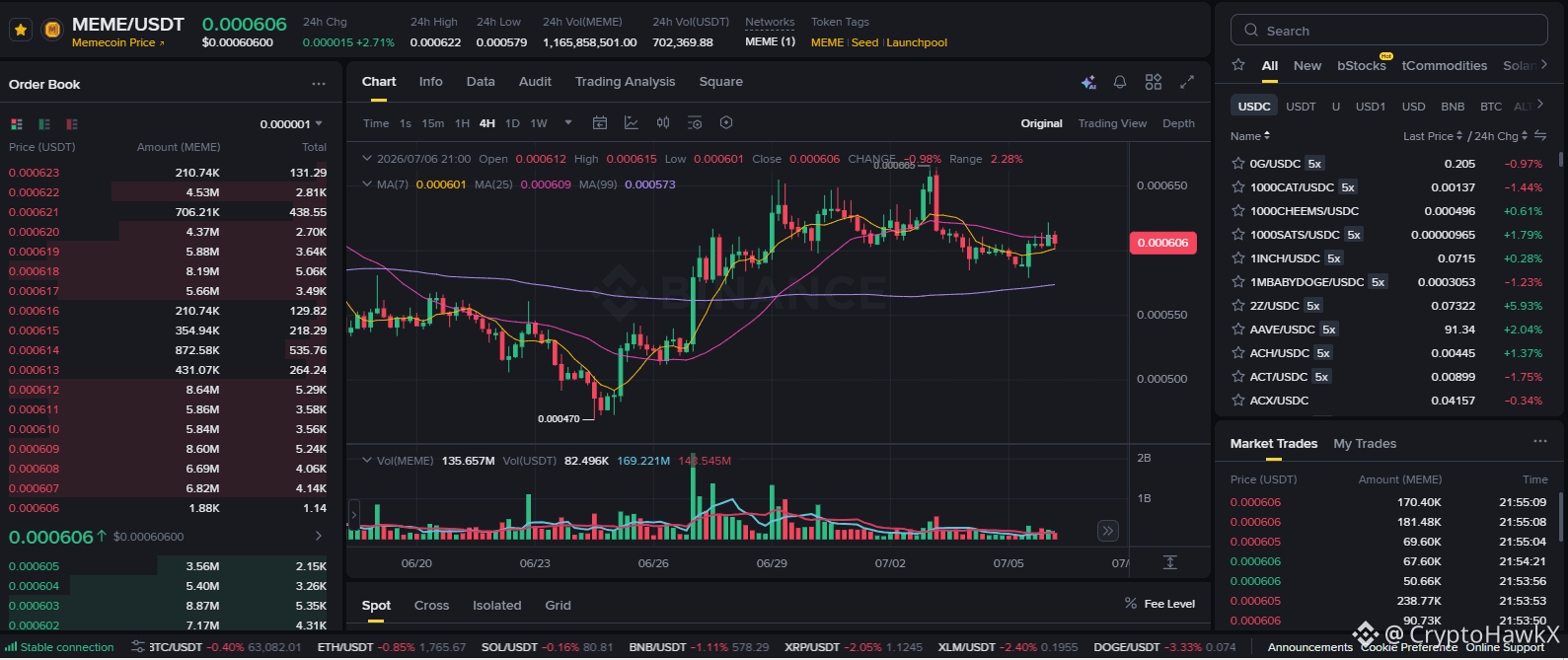Open the technical indicators icon
The width and height of the screenshot is (1568, 660).
632,123
